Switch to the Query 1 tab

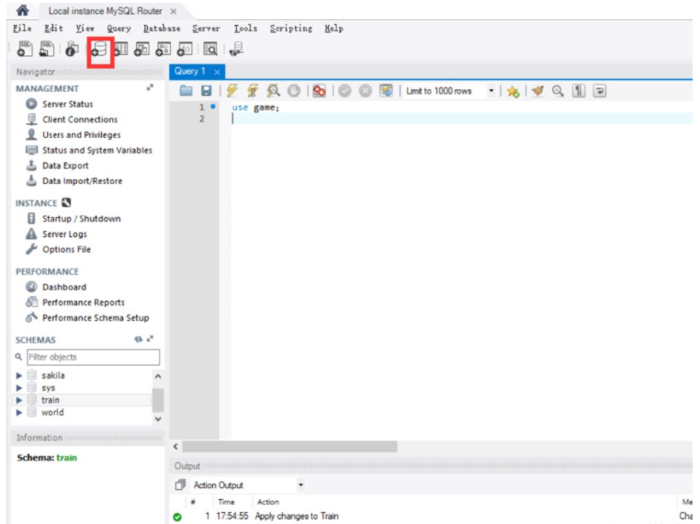click(x=190, y=72)
